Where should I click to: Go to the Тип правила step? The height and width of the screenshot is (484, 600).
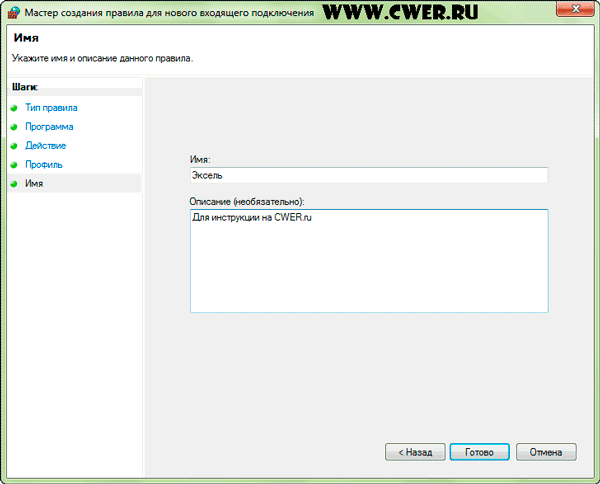coord(51,107)
